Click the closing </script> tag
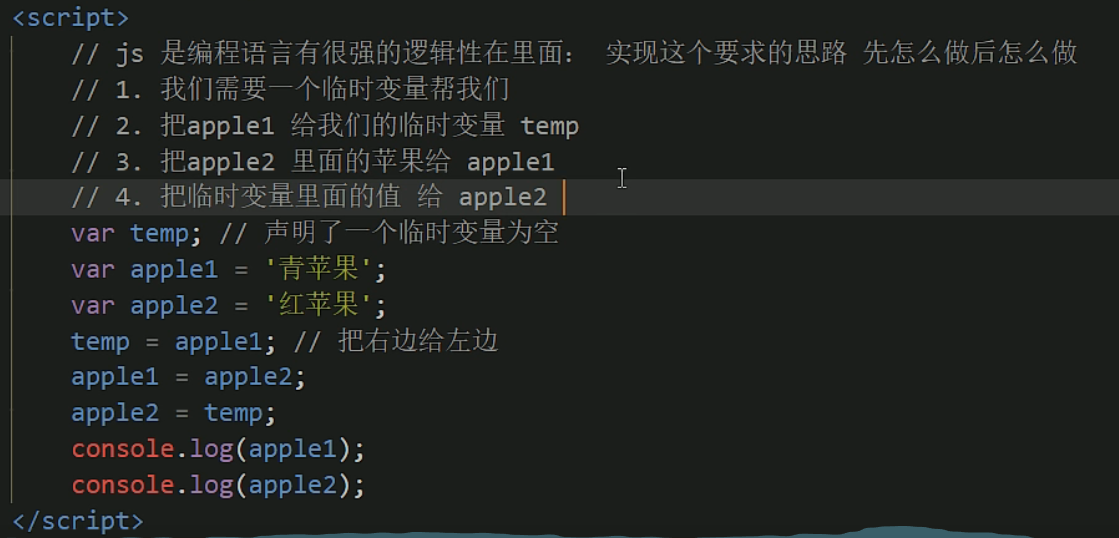Image resolution: width=1119 pixels, height=538 pixels. 77,521
